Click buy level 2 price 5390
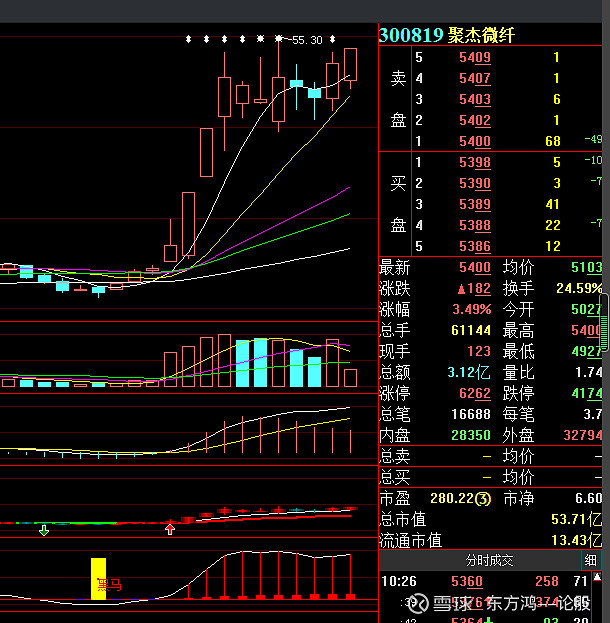 coord(475,184)
